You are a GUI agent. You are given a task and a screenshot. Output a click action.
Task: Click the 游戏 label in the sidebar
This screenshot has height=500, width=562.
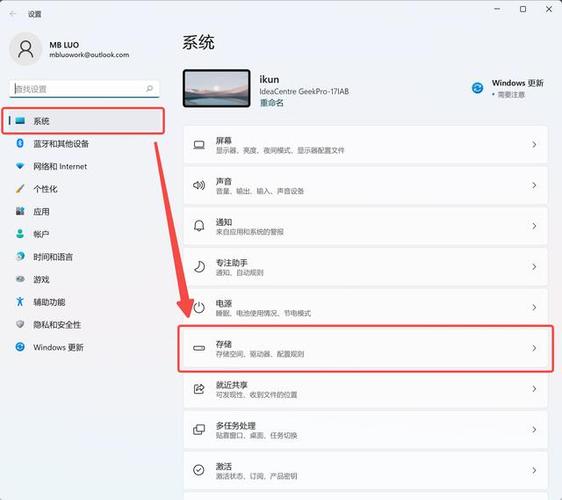coord(41,279)
